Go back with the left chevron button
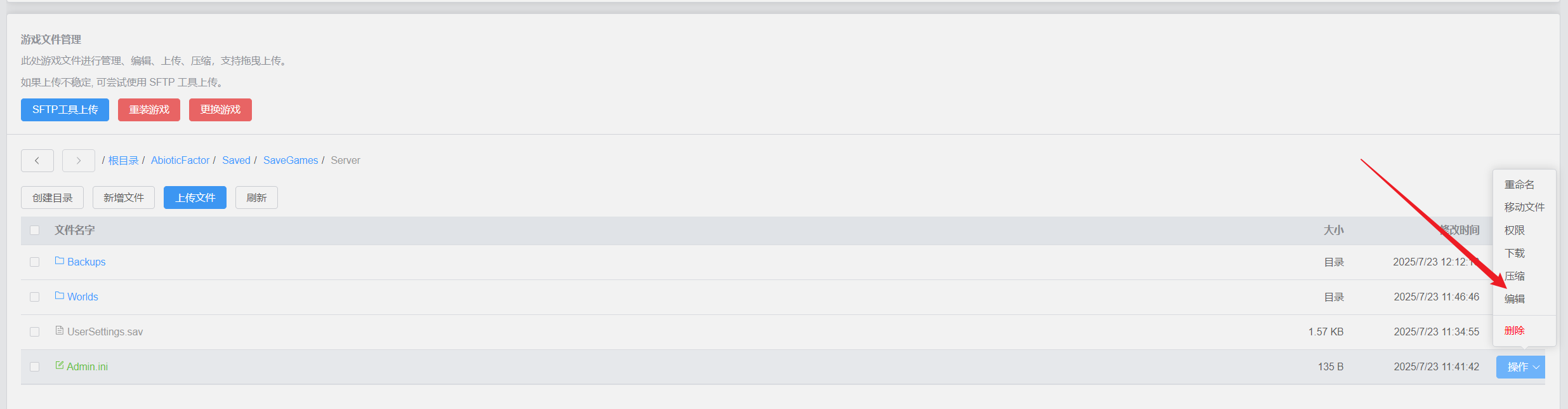 pos(37,161)
